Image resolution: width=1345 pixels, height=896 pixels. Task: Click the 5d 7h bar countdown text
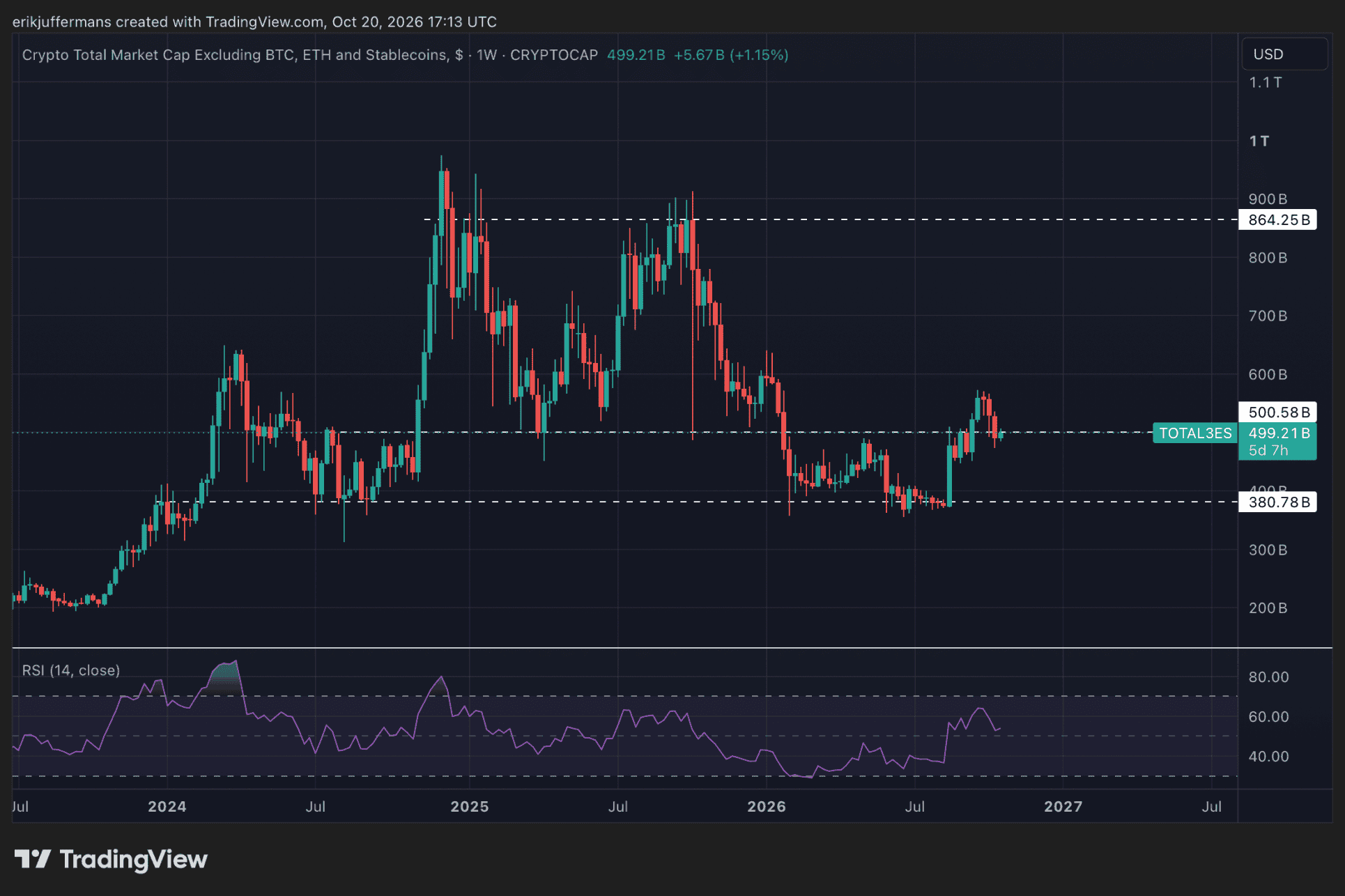pyautogui.click(x=1268, y=451)
